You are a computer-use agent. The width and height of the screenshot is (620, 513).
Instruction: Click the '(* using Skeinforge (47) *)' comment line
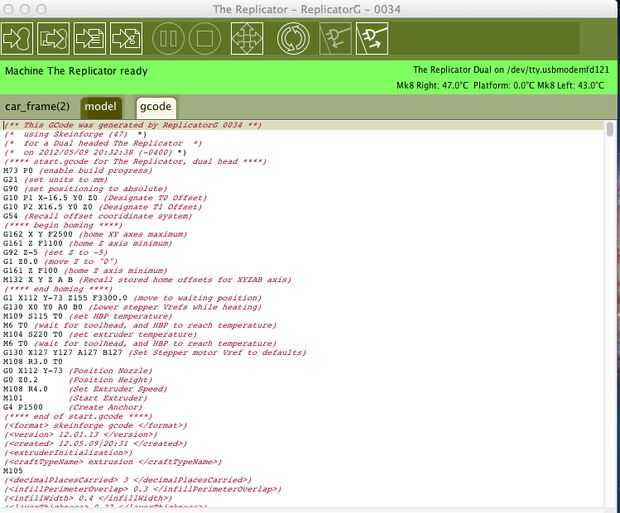click(x=76, y=134)
